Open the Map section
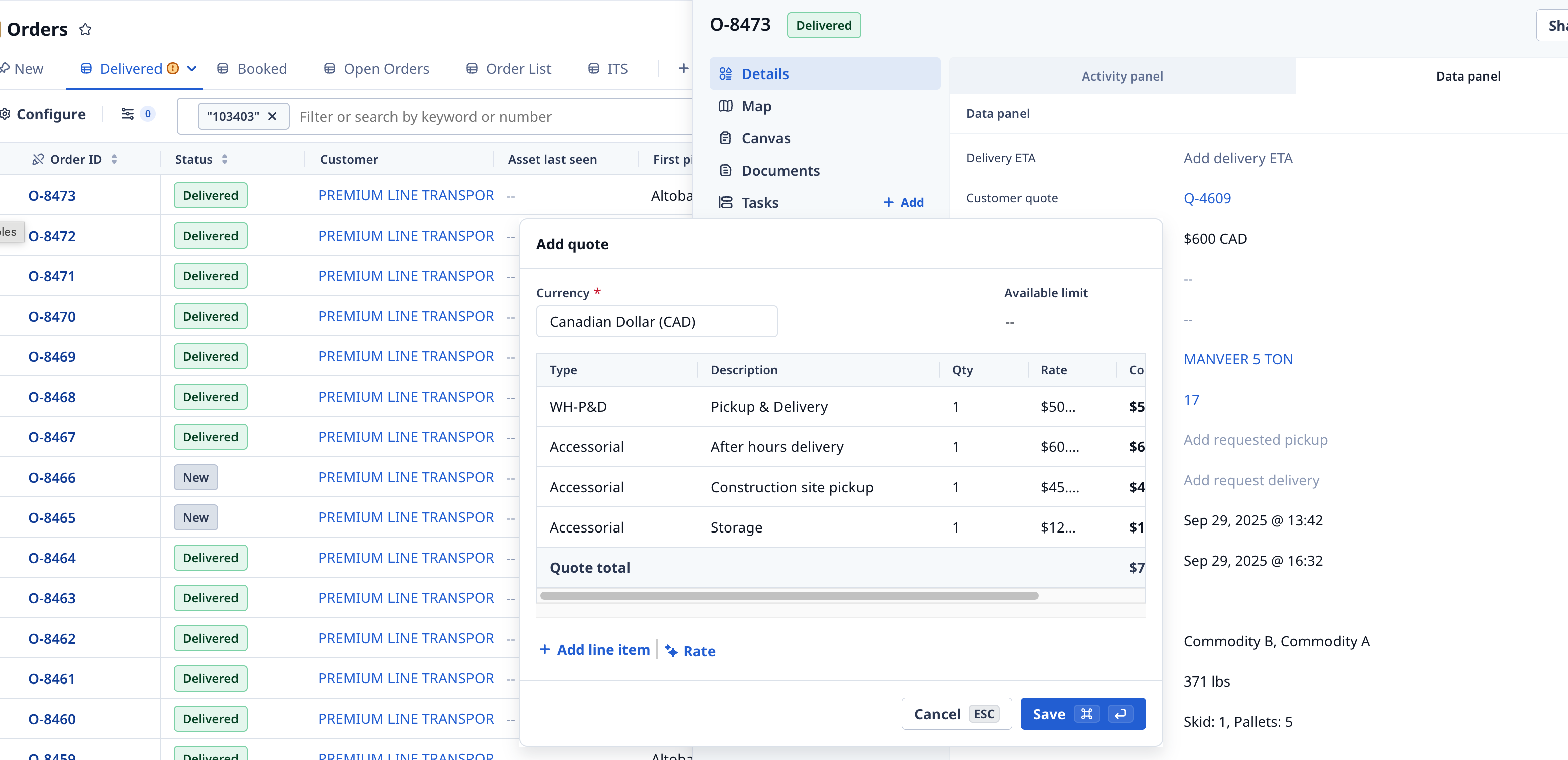1568x760 pixels. [756, 106]
